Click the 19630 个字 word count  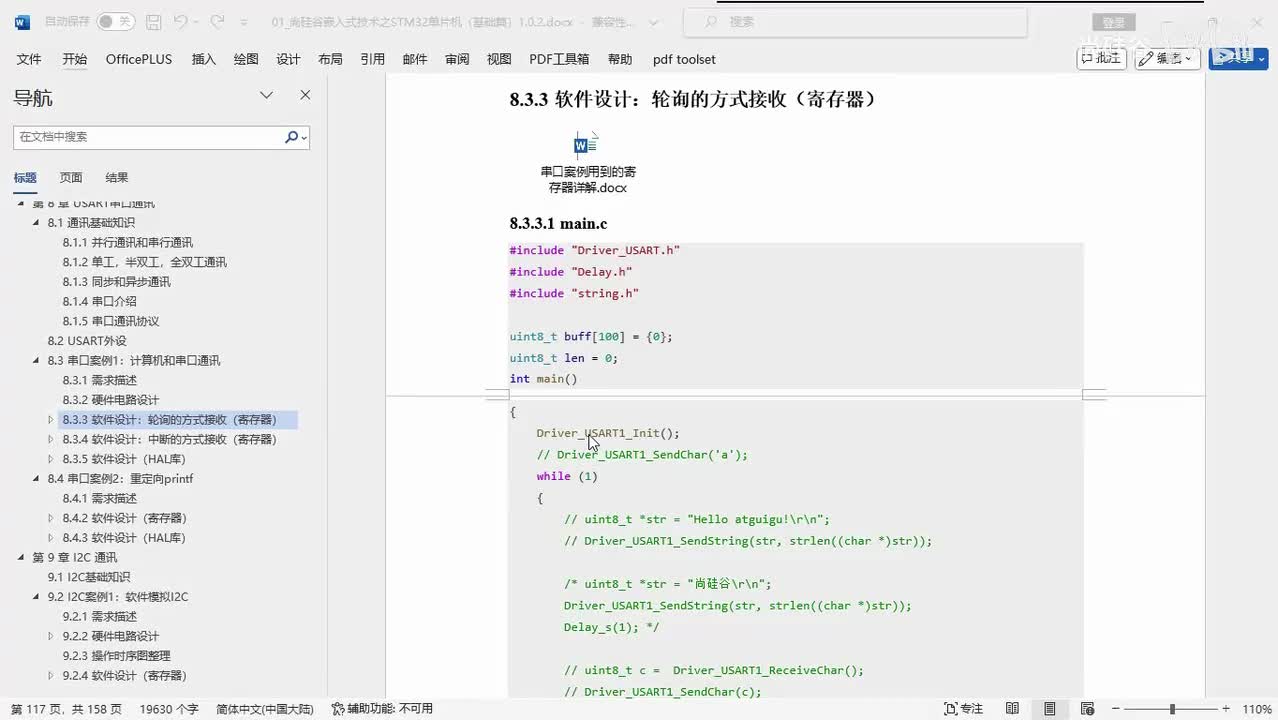169,709
